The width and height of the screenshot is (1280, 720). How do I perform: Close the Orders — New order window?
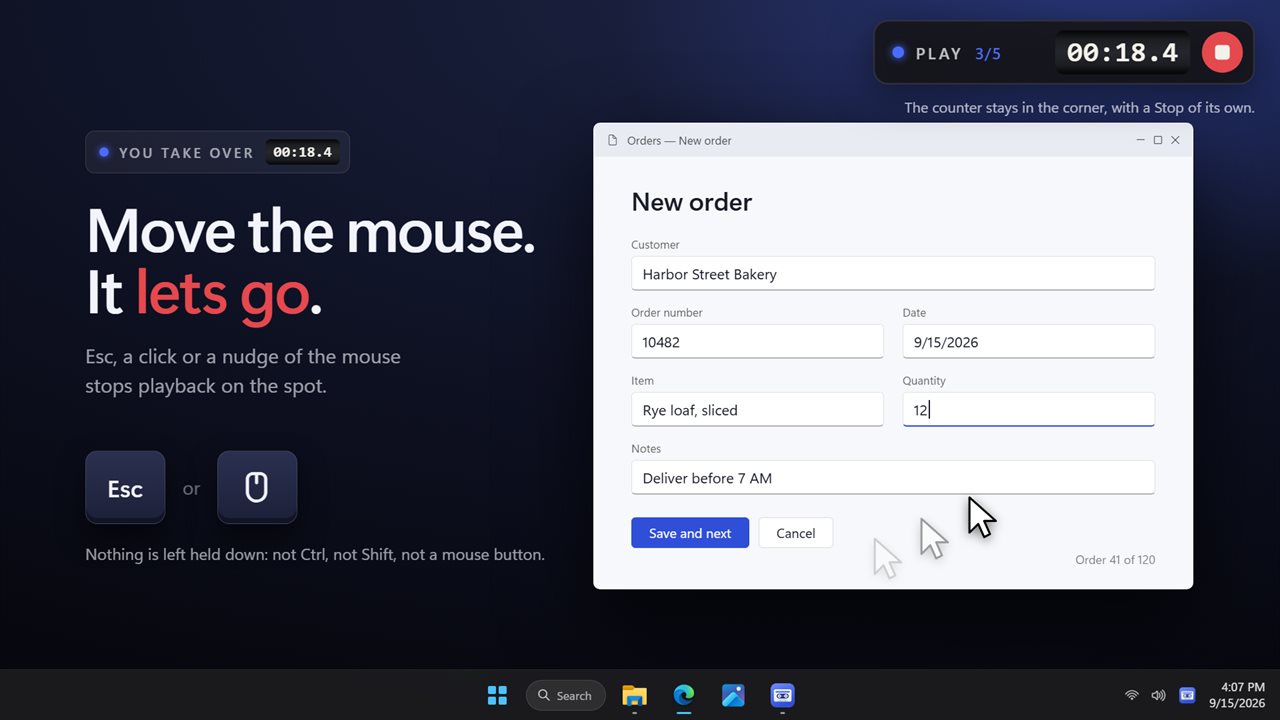[x=1175, y=140]
